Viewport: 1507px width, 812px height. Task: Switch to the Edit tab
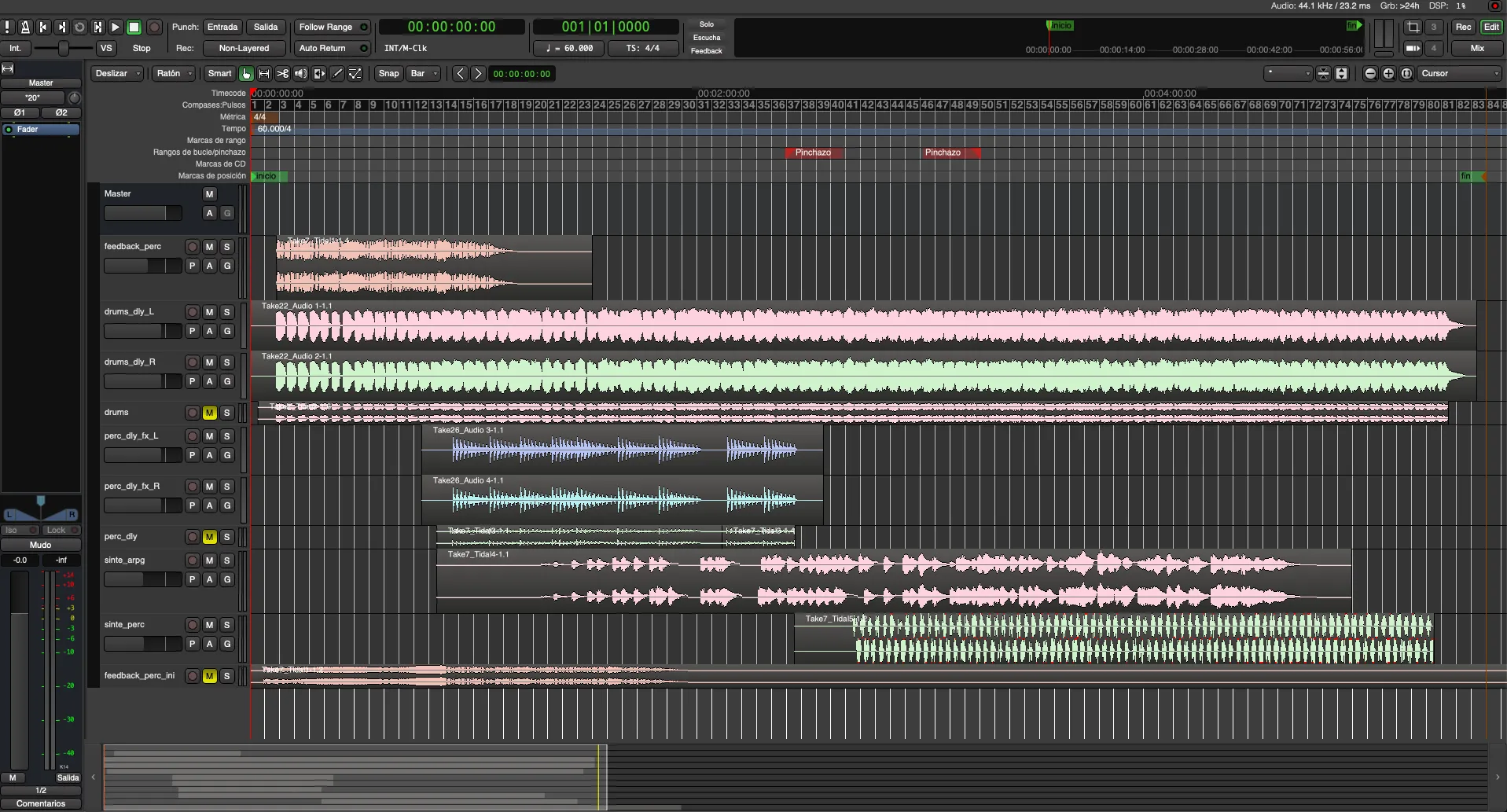1490,27
